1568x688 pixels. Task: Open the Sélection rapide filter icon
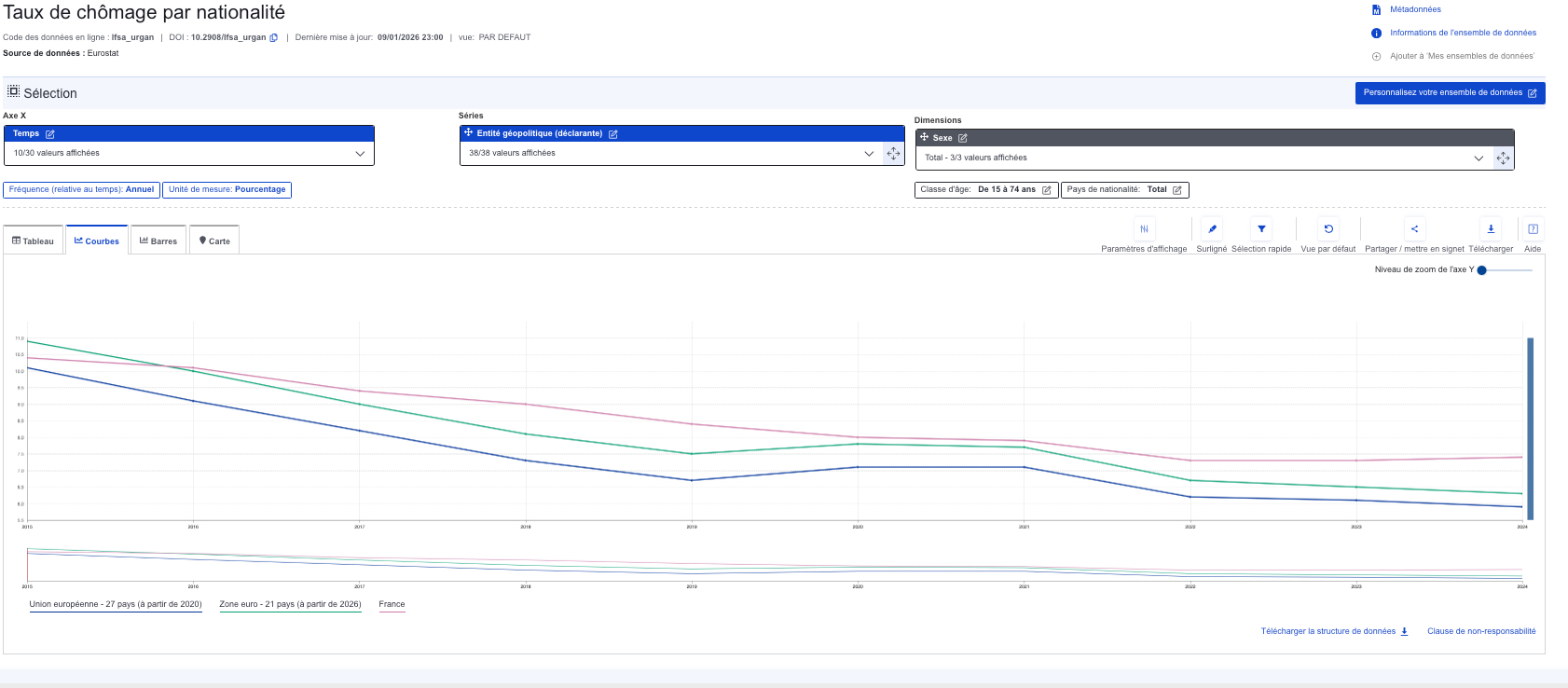coord(1261,229)
